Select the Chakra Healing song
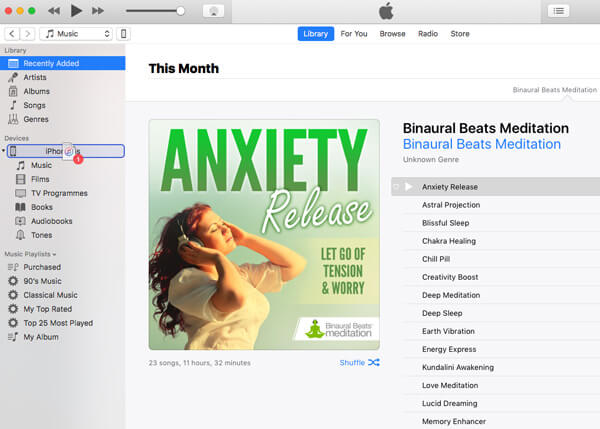600x429 pixels. pos(501,241)
